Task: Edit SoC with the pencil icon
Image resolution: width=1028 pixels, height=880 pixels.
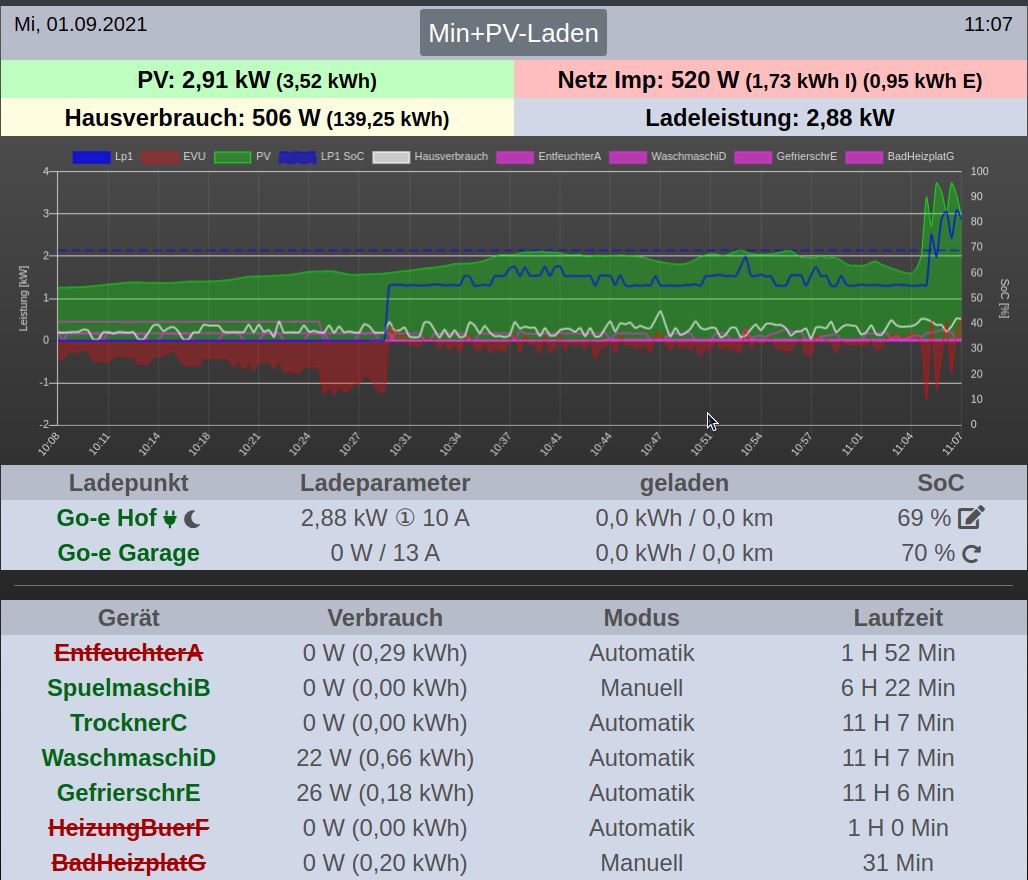Action: (x=971, y=518)
